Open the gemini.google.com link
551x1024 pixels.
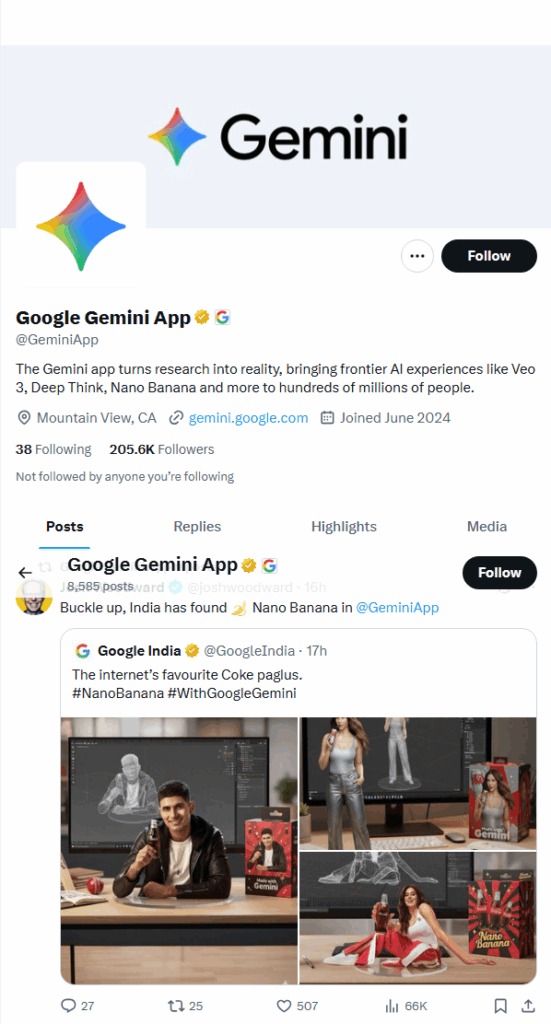point(248,418)
